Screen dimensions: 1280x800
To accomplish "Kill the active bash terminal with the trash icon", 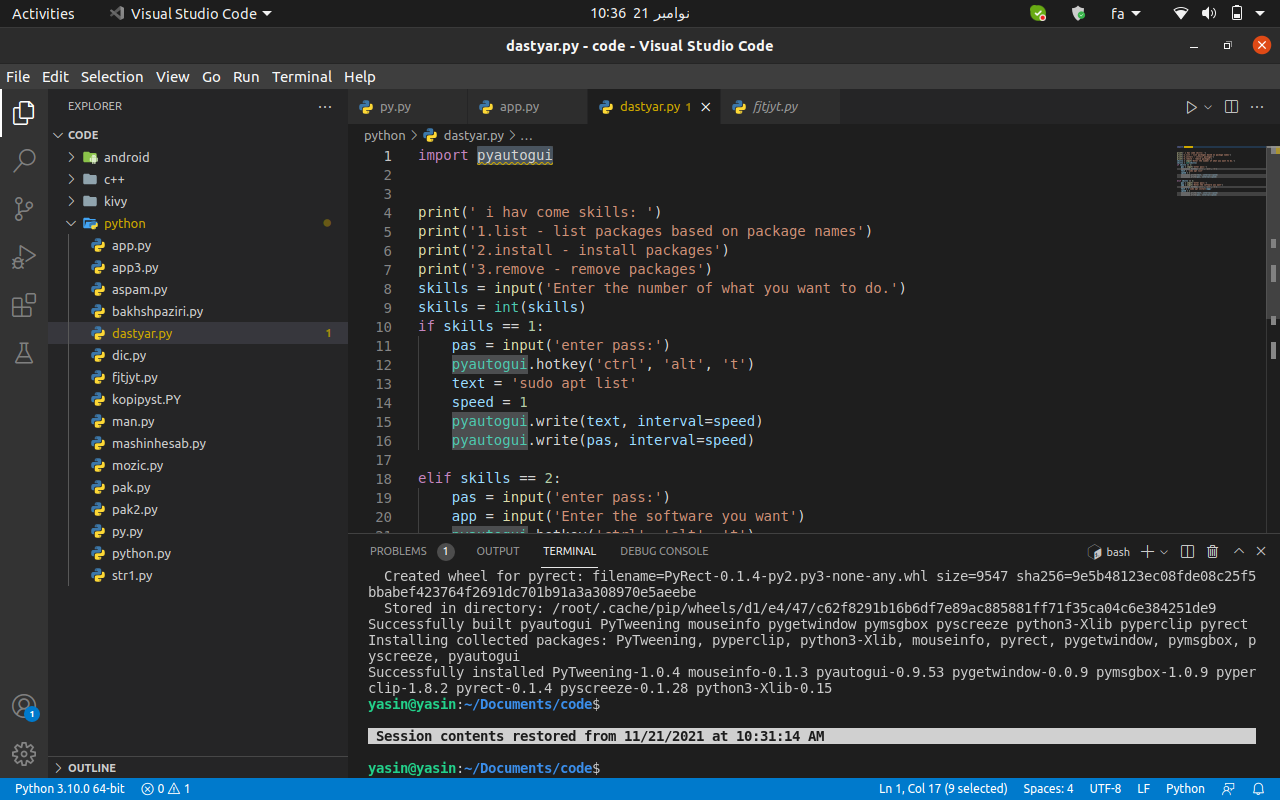I will pos(1212,551).
